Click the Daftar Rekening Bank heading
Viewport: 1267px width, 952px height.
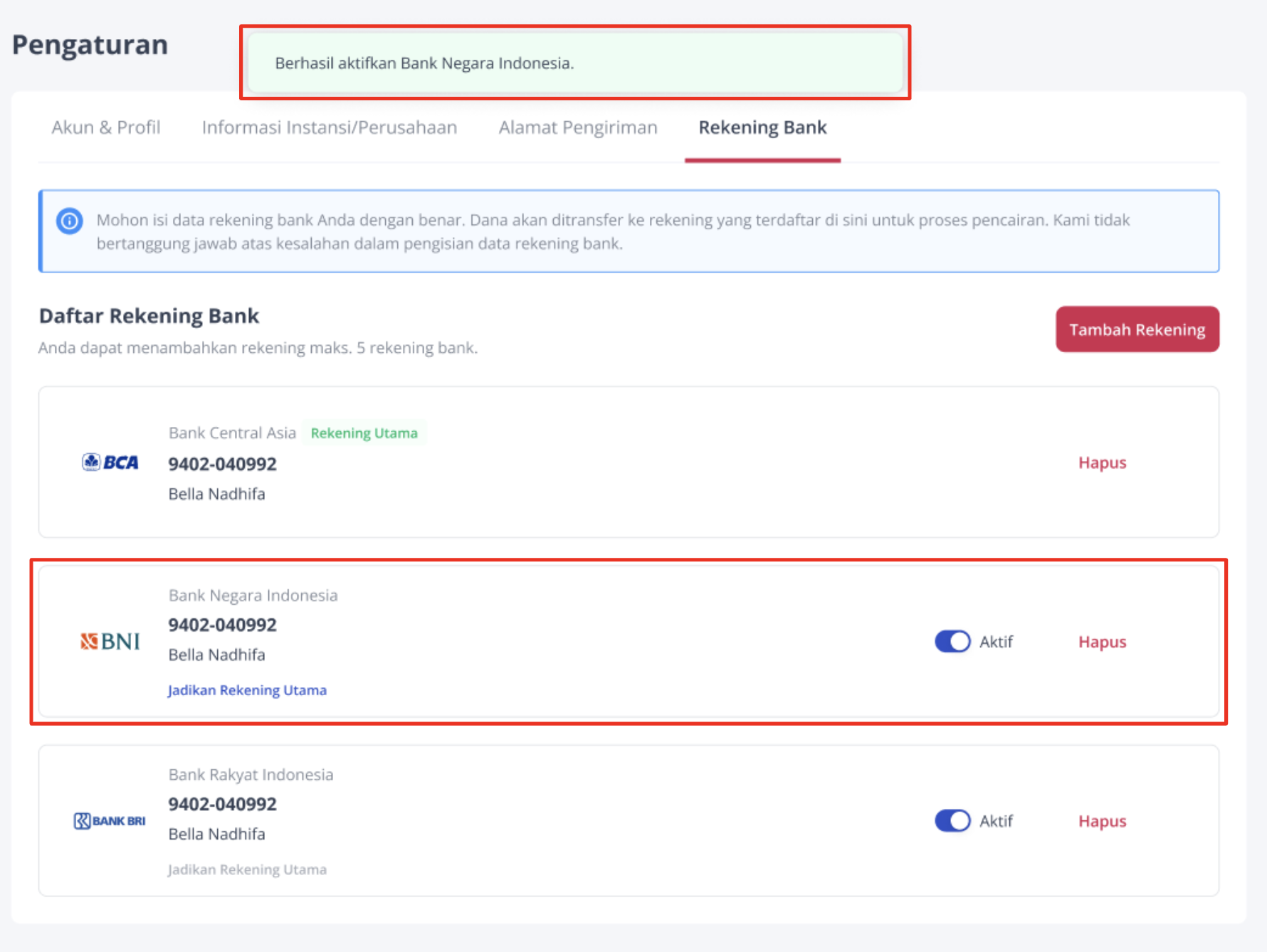pos(149,316)
